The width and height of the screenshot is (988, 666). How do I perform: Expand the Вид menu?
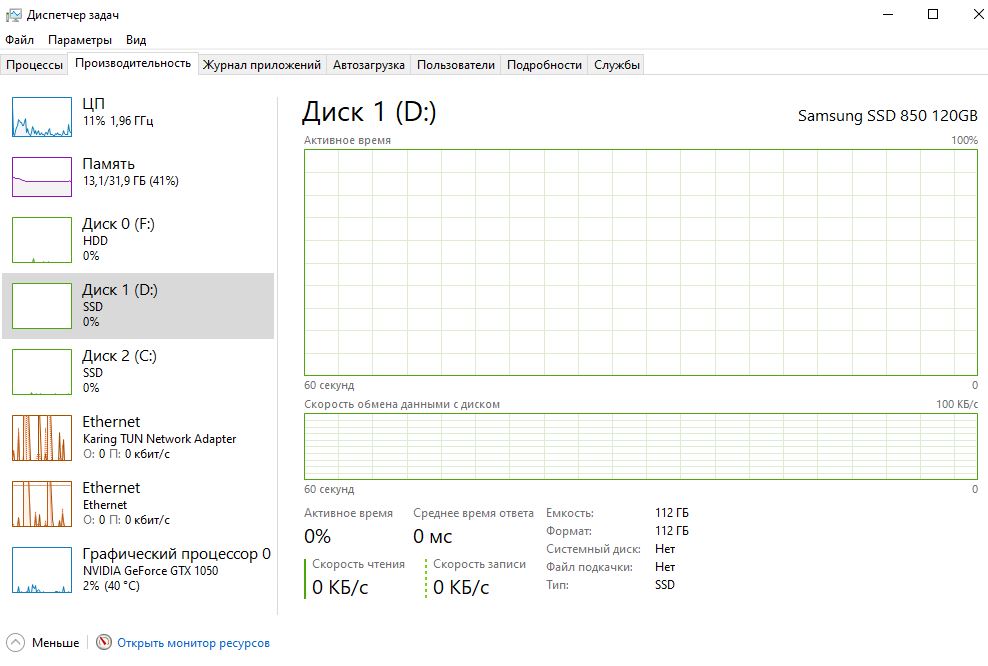(x=136, y=40)
